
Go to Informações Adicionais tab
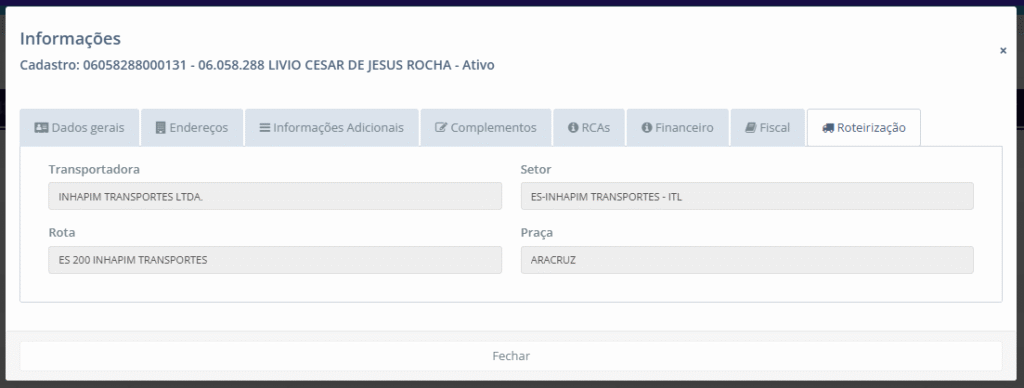click(x=332, y=128)
